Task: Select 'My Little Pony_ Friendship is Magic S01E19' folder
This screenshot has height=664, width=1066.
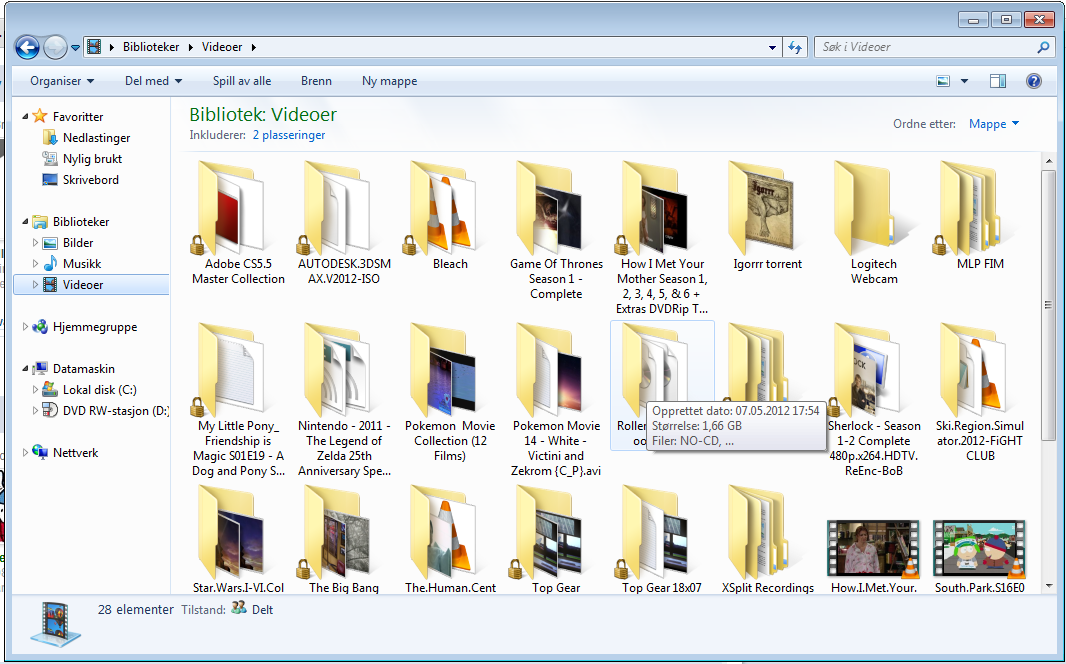Action: (238, 400)
